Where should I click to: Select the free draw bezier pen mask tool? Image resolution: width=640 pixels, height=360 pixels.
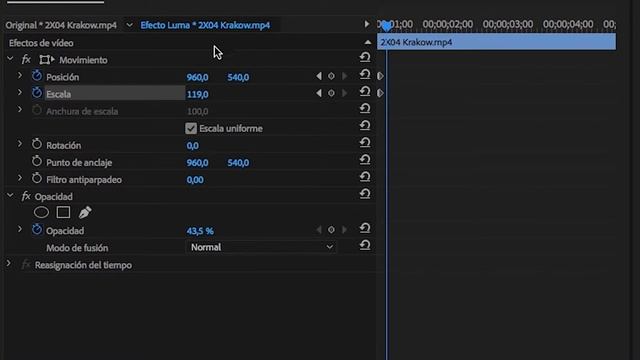point(85,212)
